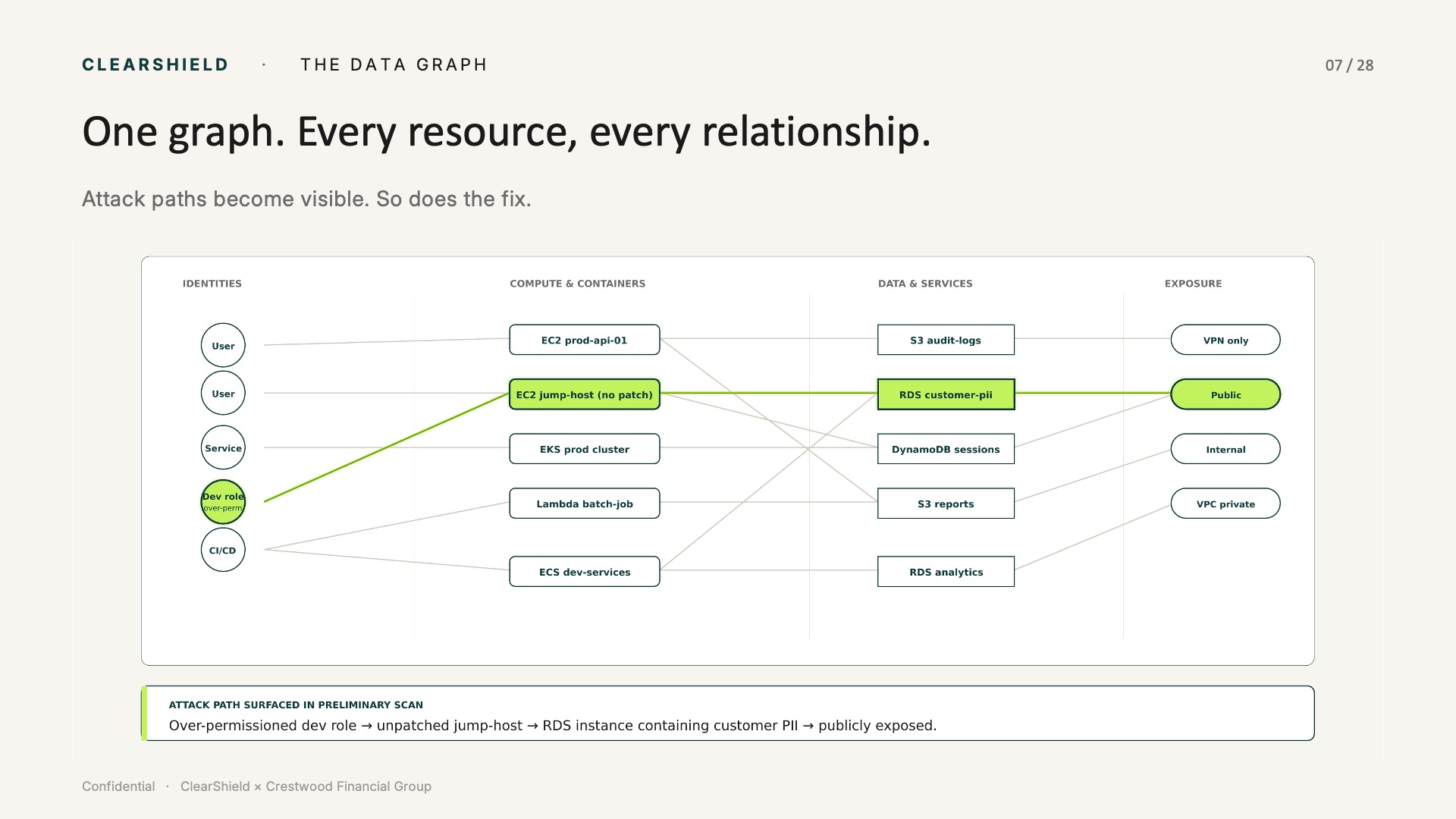The width and height of the screenshot is (1456, 819).
Task: Click the Service identity node
Action: coord(223,447)
